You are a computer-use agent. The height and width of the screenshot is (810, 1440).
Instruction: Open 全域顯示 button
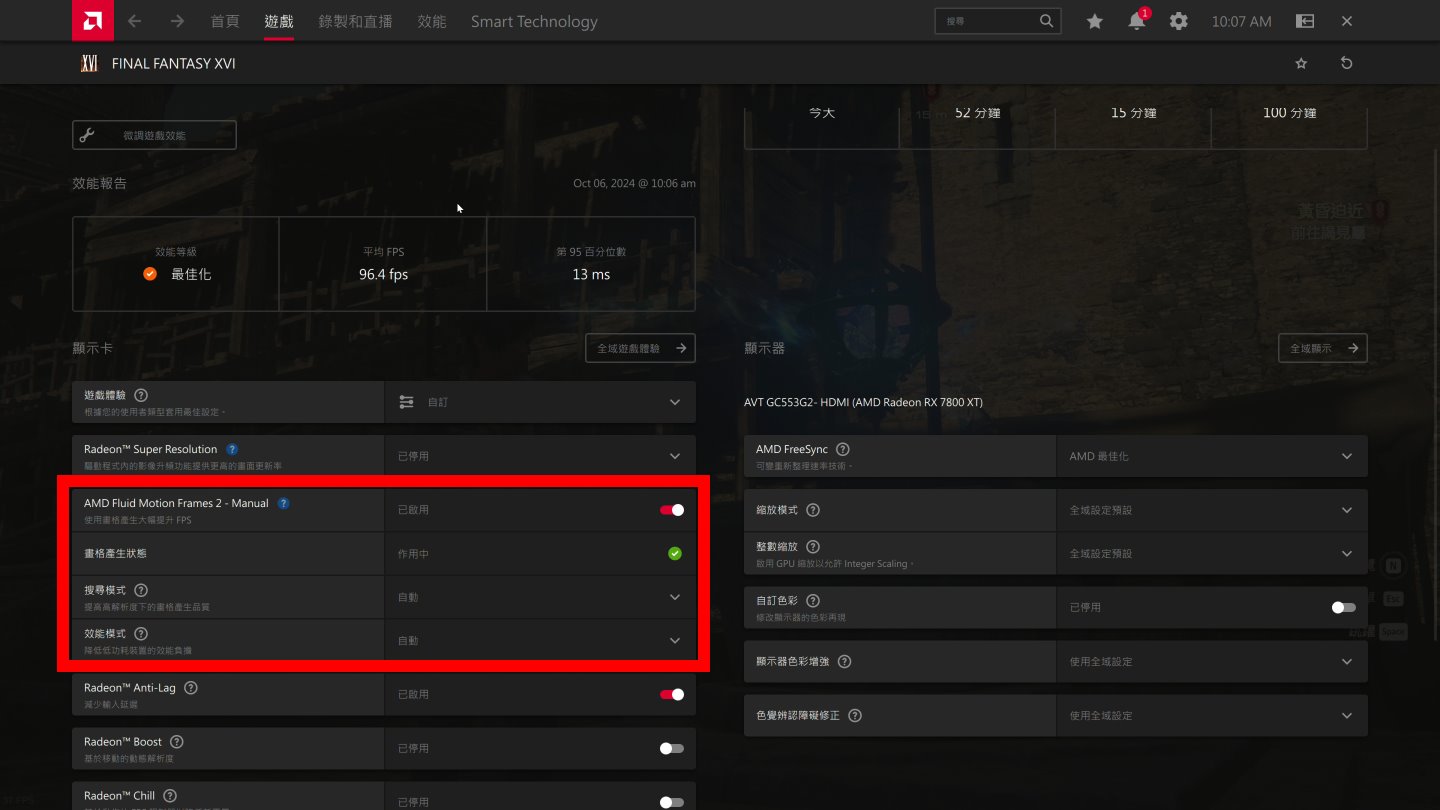point(1322,348)
